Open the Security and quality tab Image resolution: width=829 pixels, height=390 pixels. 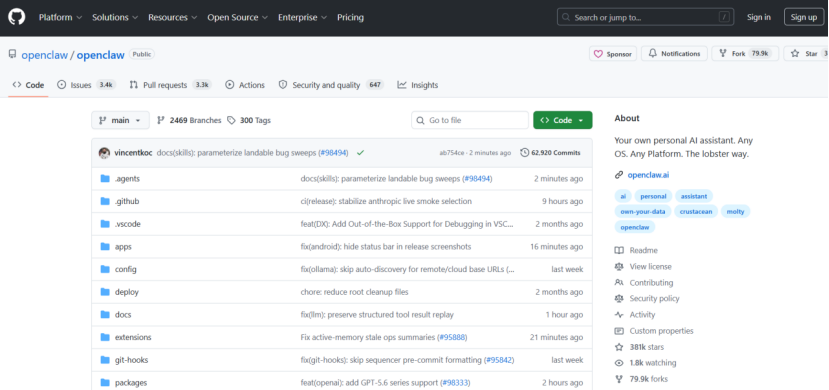(x=331, y=85)
